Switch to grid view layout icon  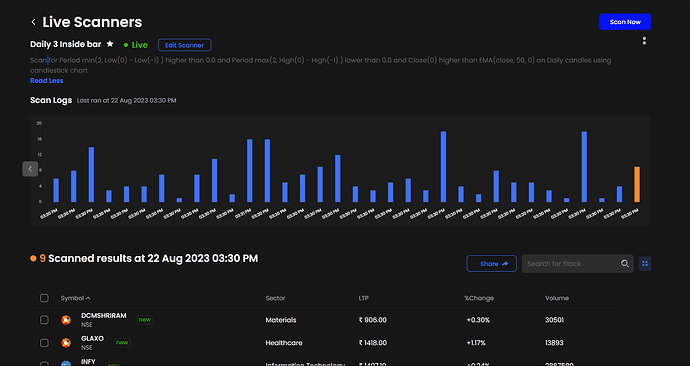pyautogui.click(x=645, y=264)
